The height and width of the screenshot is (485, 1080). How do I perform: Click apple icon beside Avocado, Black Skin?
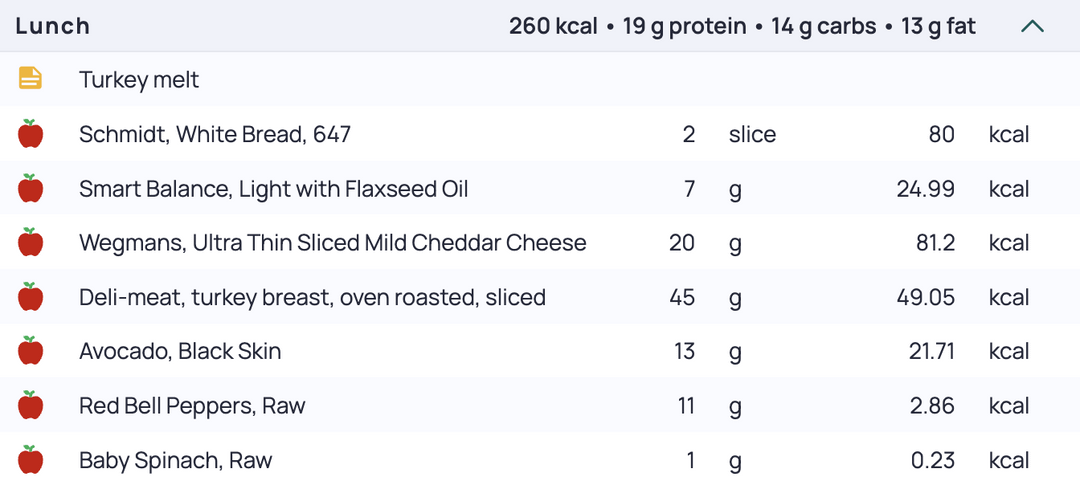[30, 351]
